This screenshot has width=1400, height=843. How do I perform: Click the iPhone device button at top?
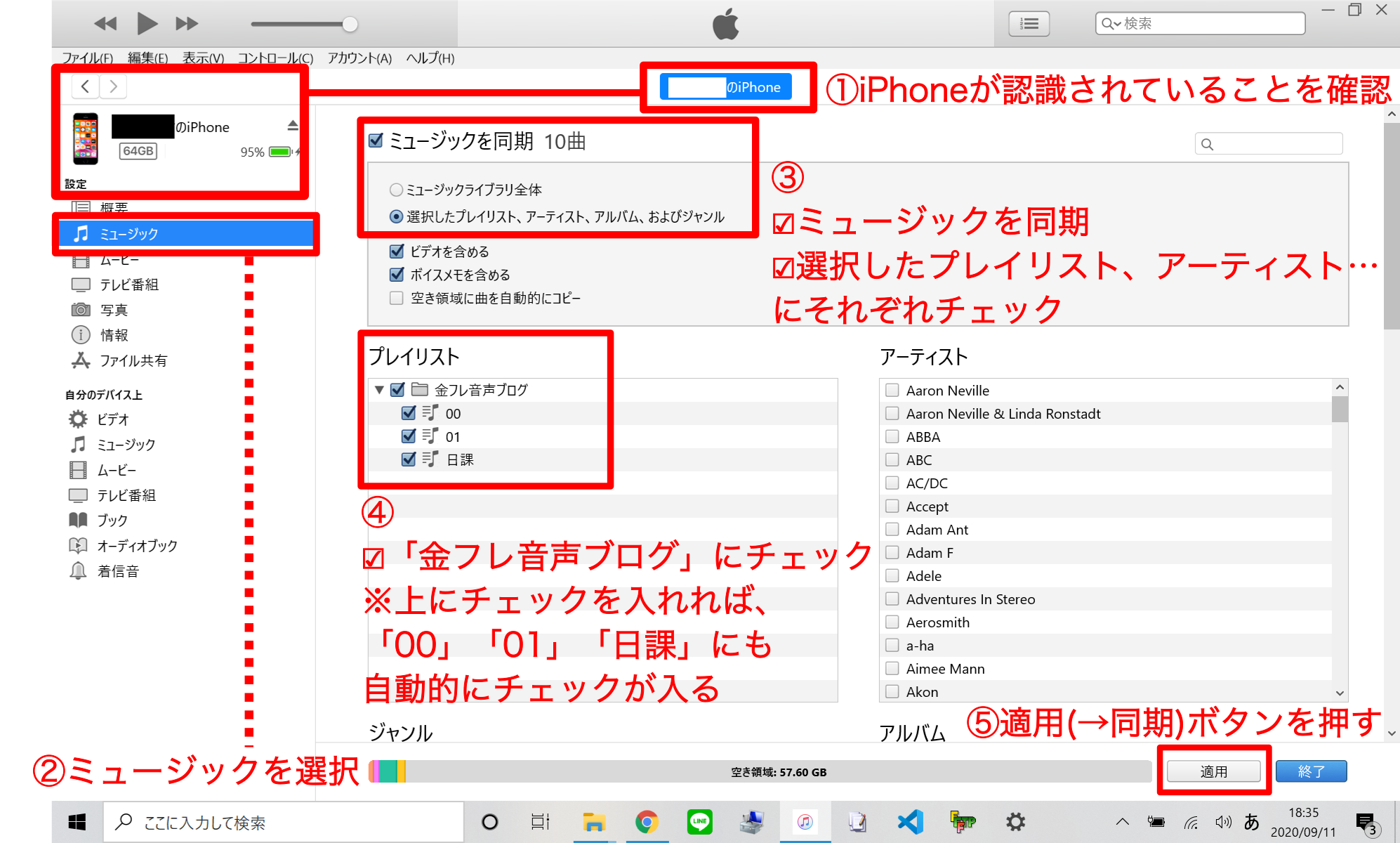725,87
